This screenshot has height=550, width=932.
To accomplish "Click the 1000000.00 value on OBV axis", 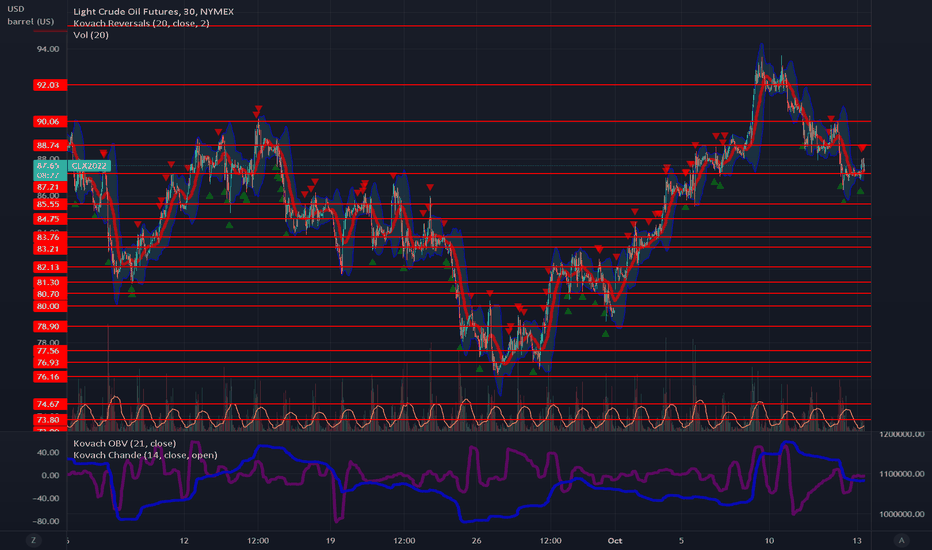I will 900,514.
